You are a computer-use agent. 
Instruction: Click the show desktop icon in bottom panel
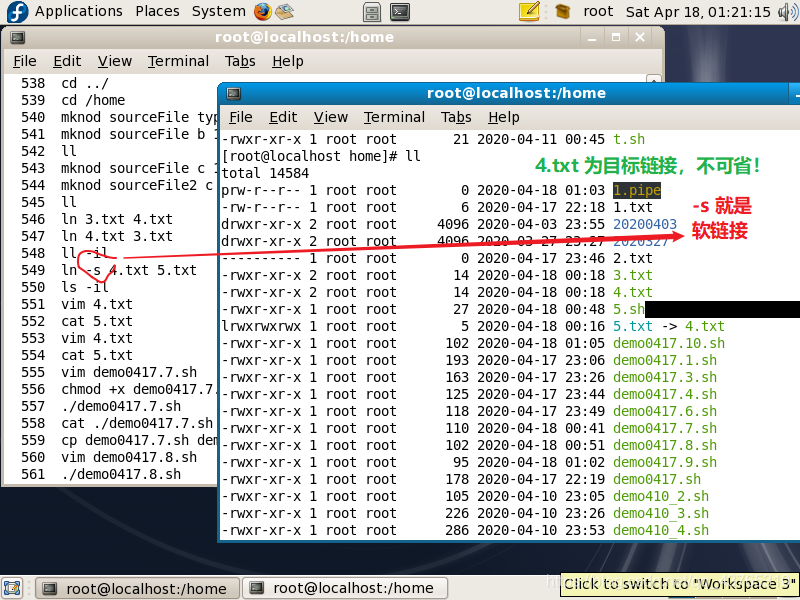tap(12, 588)
